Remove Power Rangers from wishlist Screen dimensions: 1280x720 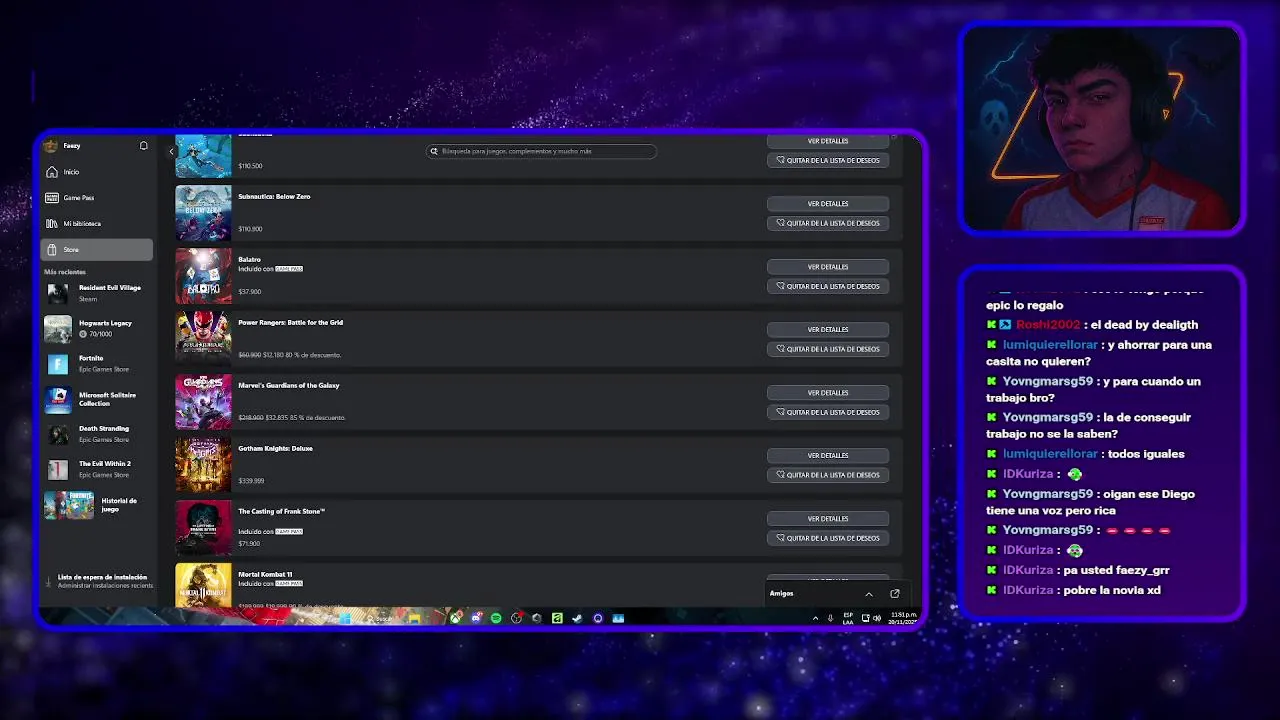[828, 349]
